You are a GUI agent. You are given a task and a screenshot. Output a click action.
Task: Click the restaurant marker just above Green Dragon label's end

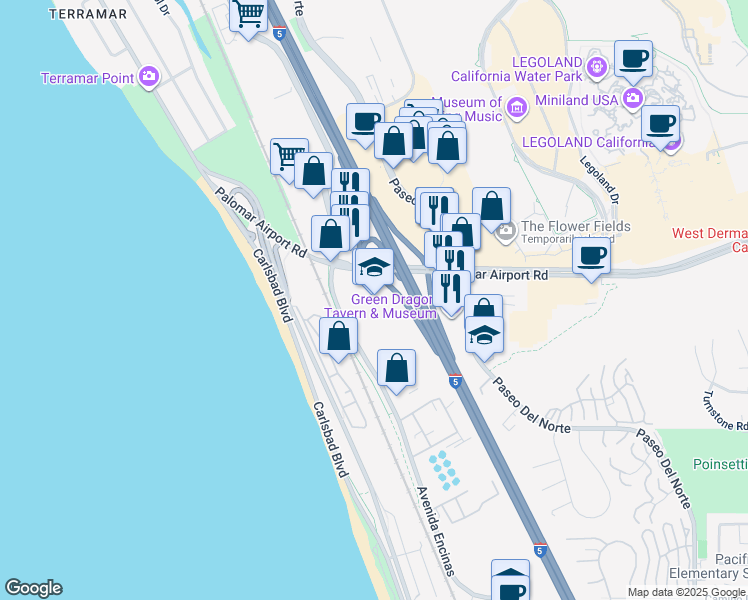click(451, 290)
